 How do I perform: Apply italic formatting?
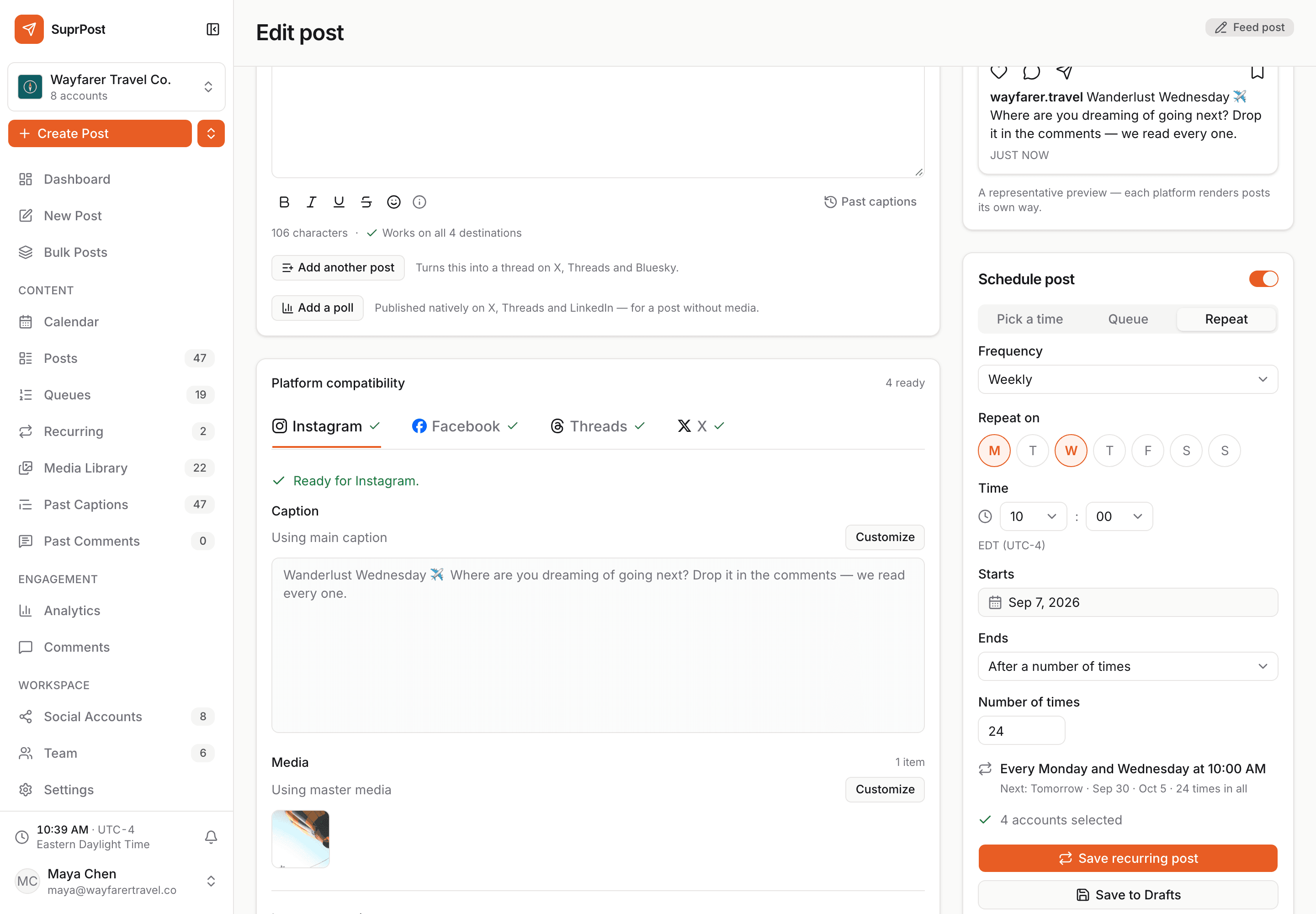click(312, 202)
